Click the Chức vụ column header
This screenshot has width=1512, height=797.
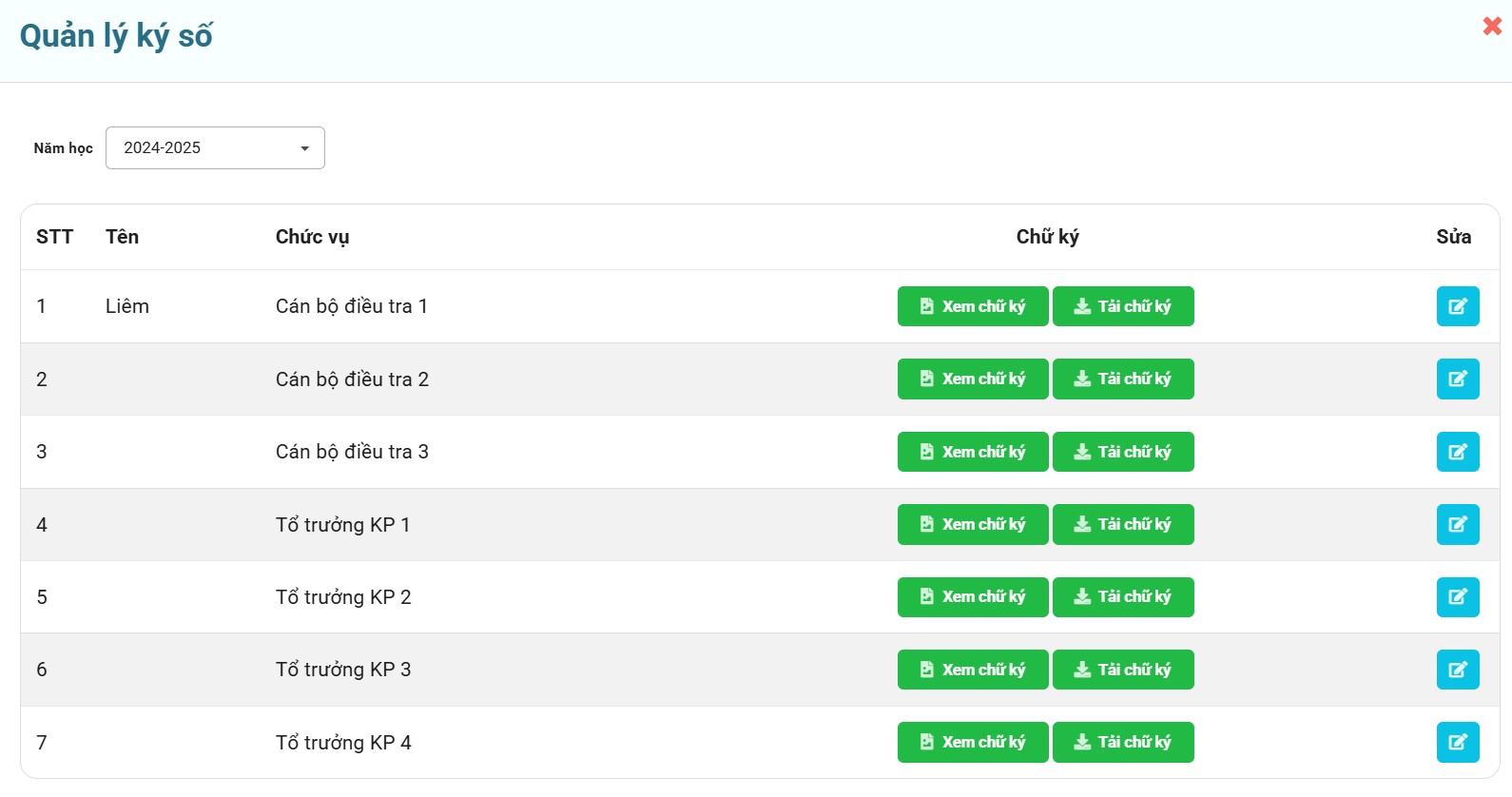point(312,237)
